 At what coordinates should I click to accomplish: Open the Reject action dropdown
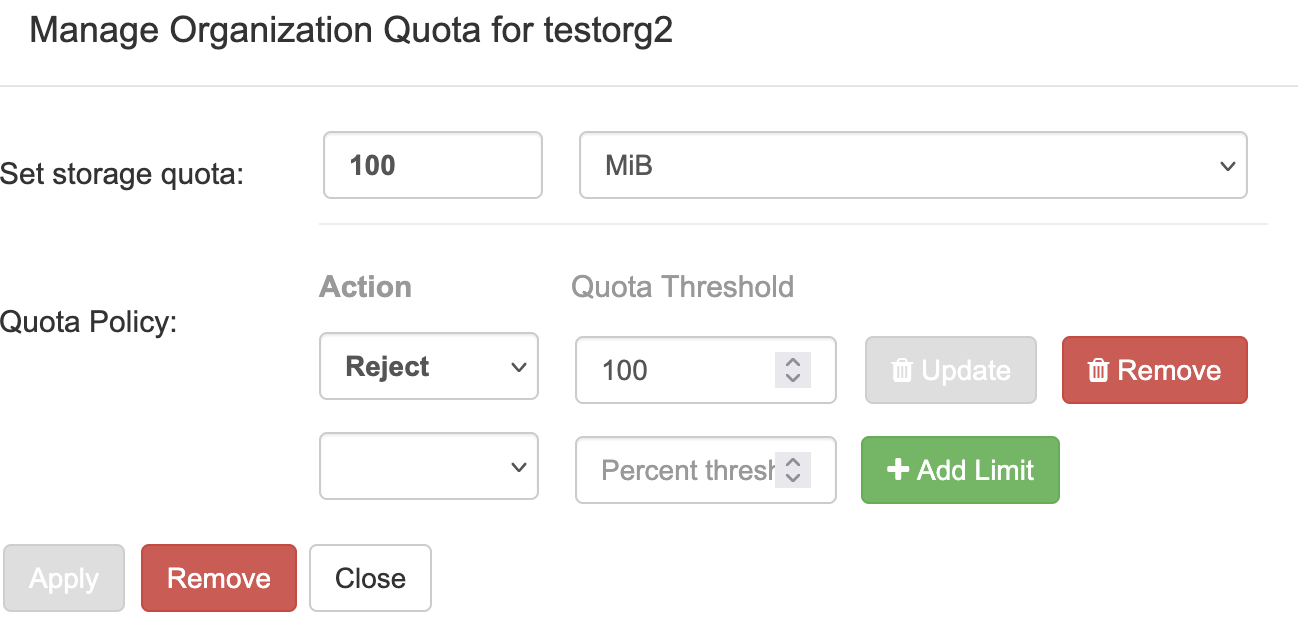click(x=429, y=367)
